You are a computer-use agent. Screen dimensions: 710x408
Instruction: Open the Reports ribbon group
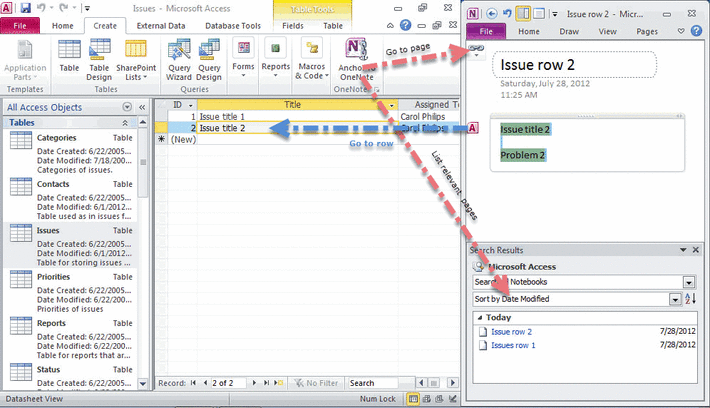tap(275, 58)
